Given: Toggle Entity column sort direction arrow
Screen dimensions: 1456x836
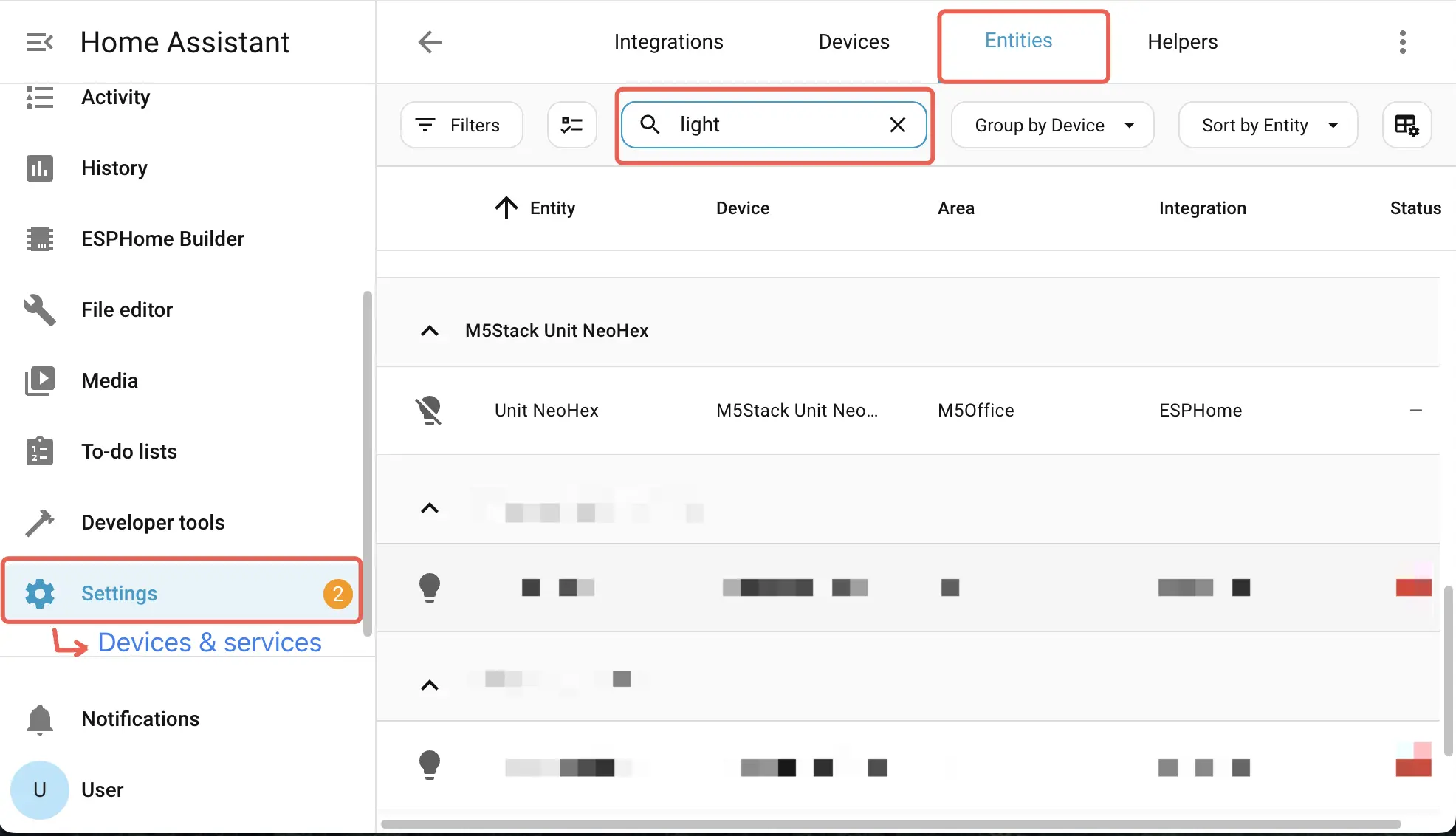Looking at the screenshot, I should point(506,208).
